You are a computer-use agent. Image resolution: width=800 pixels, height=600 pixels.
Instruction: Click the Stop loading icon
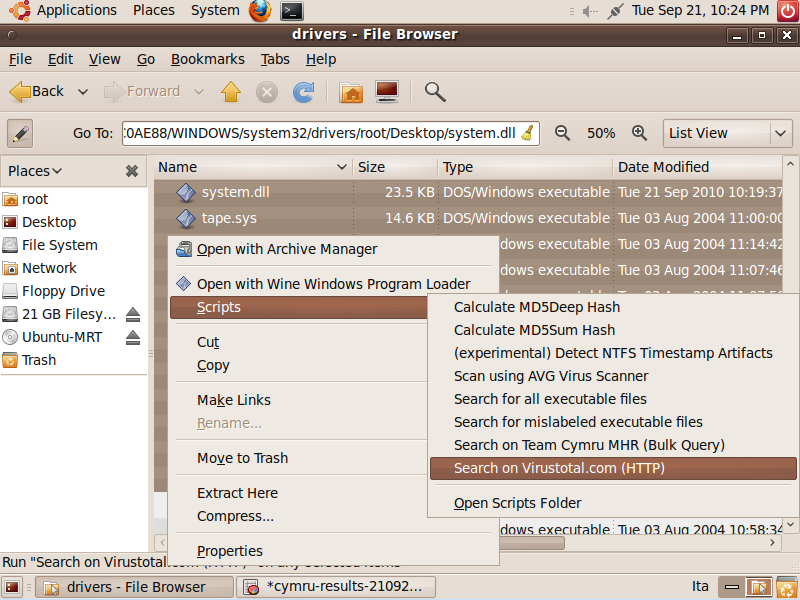(266, 92)
